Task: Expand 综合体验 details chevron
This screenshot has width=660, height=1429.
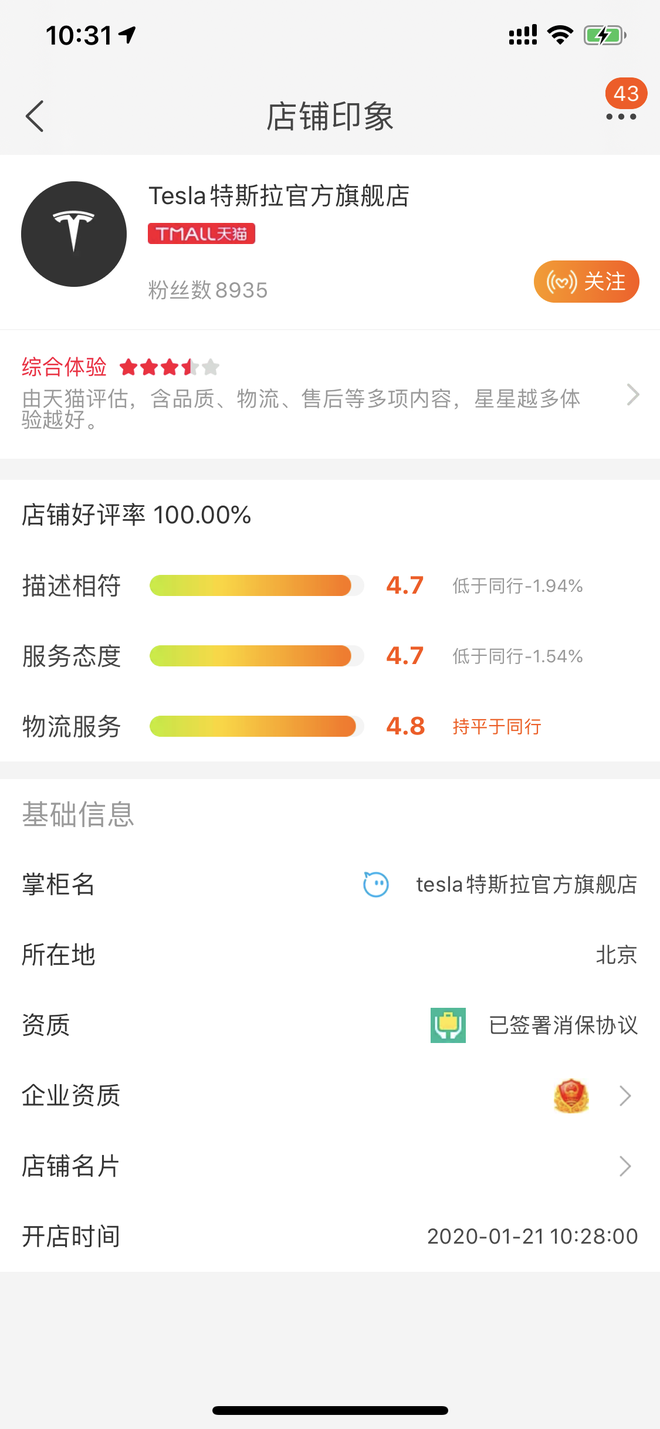Action: (633, 395)
